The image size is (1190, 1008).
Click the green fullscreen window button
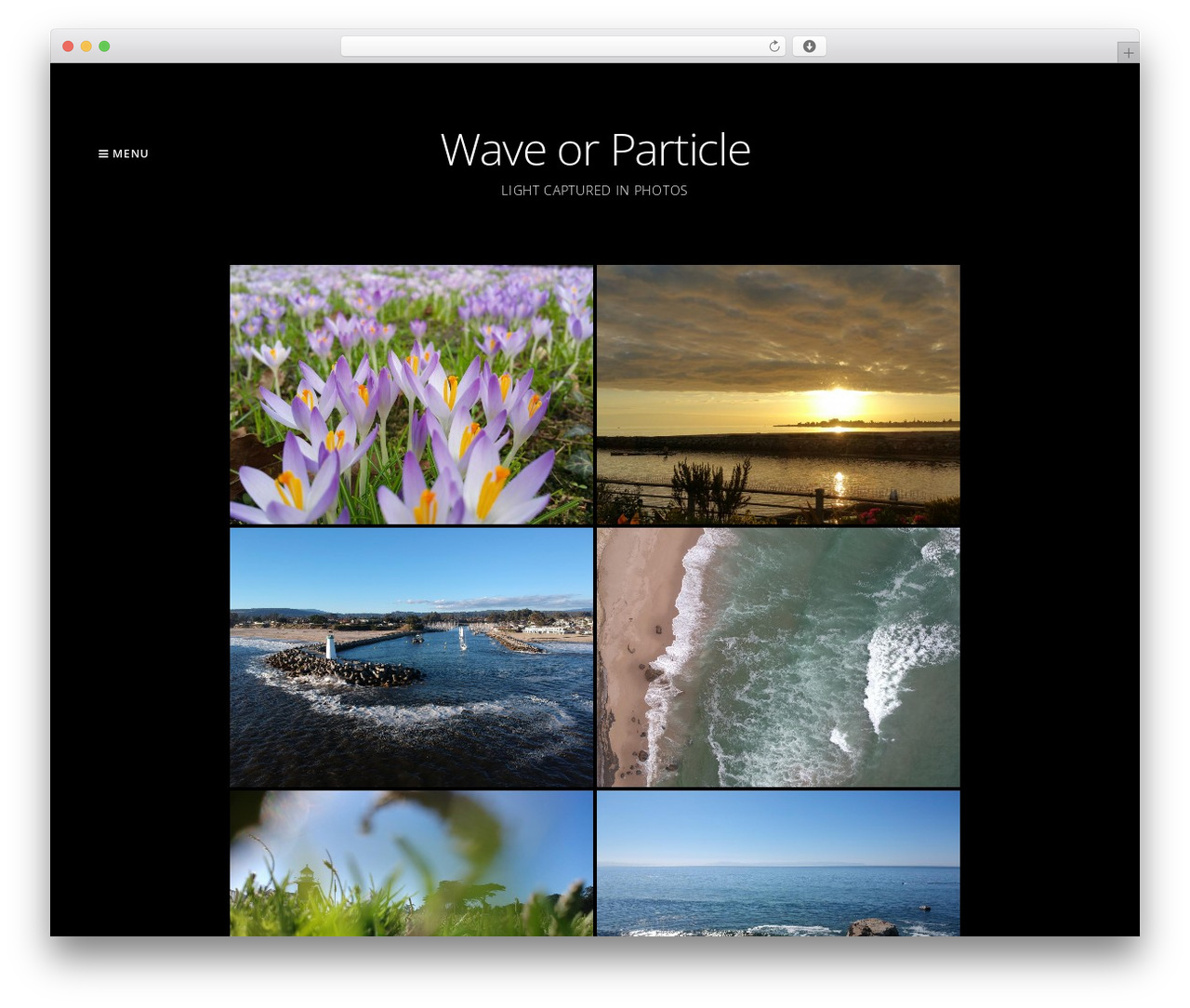[104, 46]
